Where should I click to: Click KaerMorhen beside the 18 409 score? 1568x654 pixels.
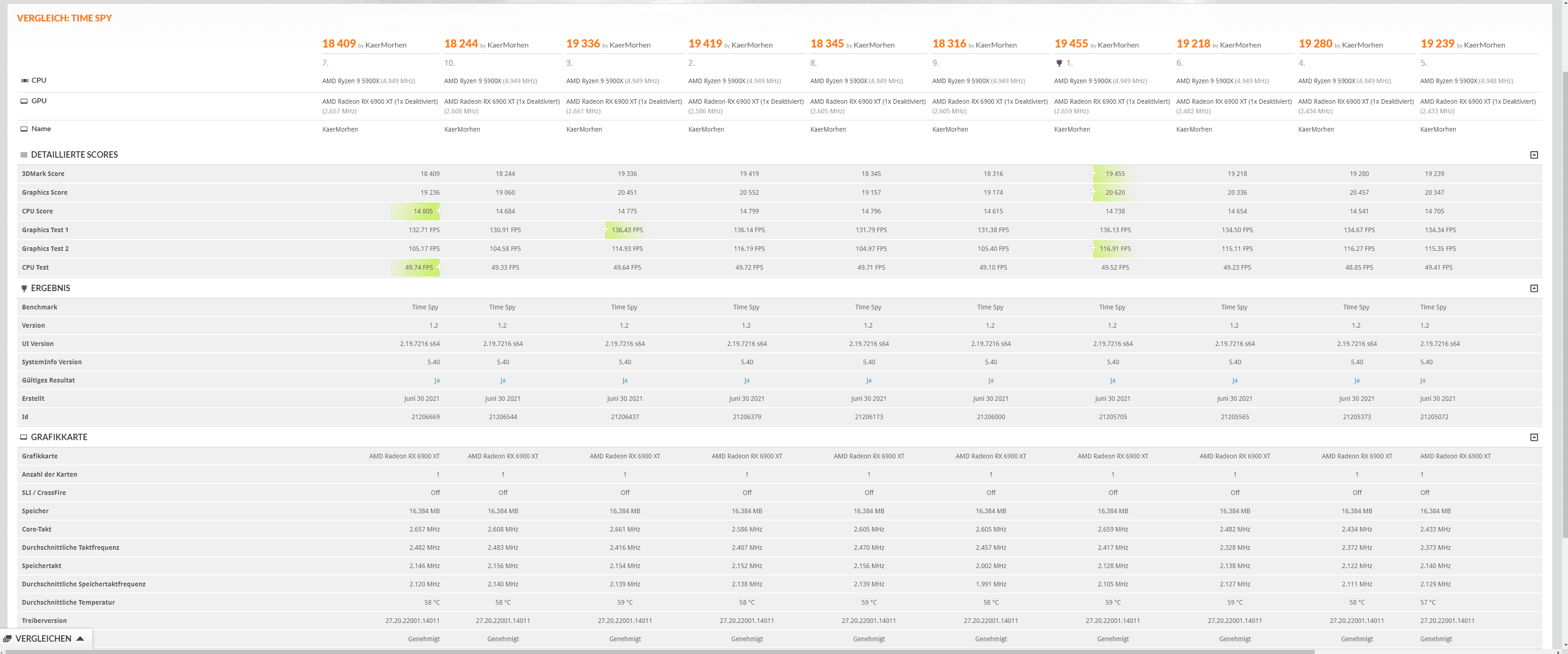386,45
